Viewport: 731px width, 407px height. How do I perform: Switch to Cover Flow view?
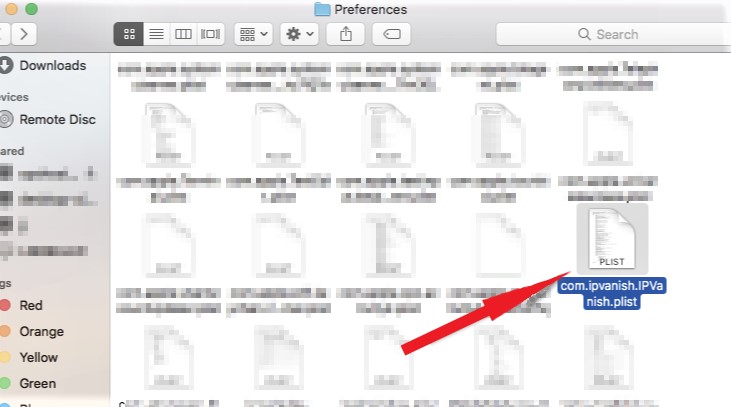[x=210, y=34]
